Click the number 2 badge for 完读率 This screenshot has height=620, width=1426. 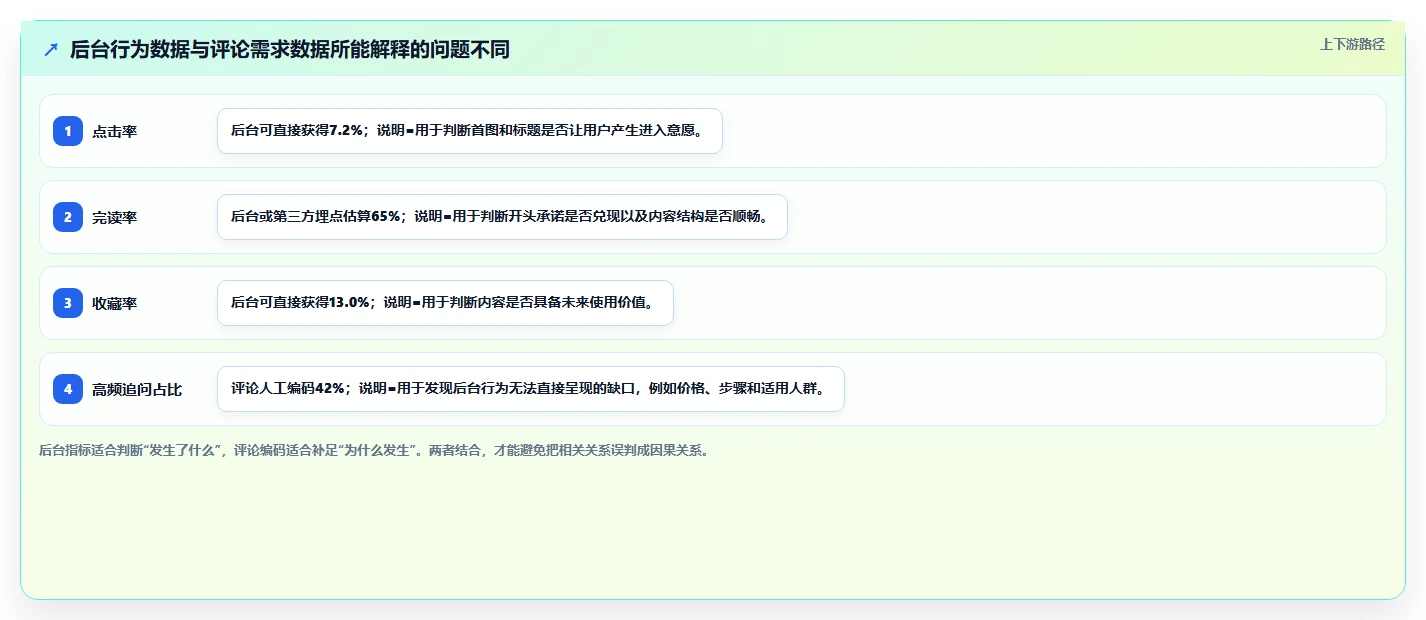point(68,217)
